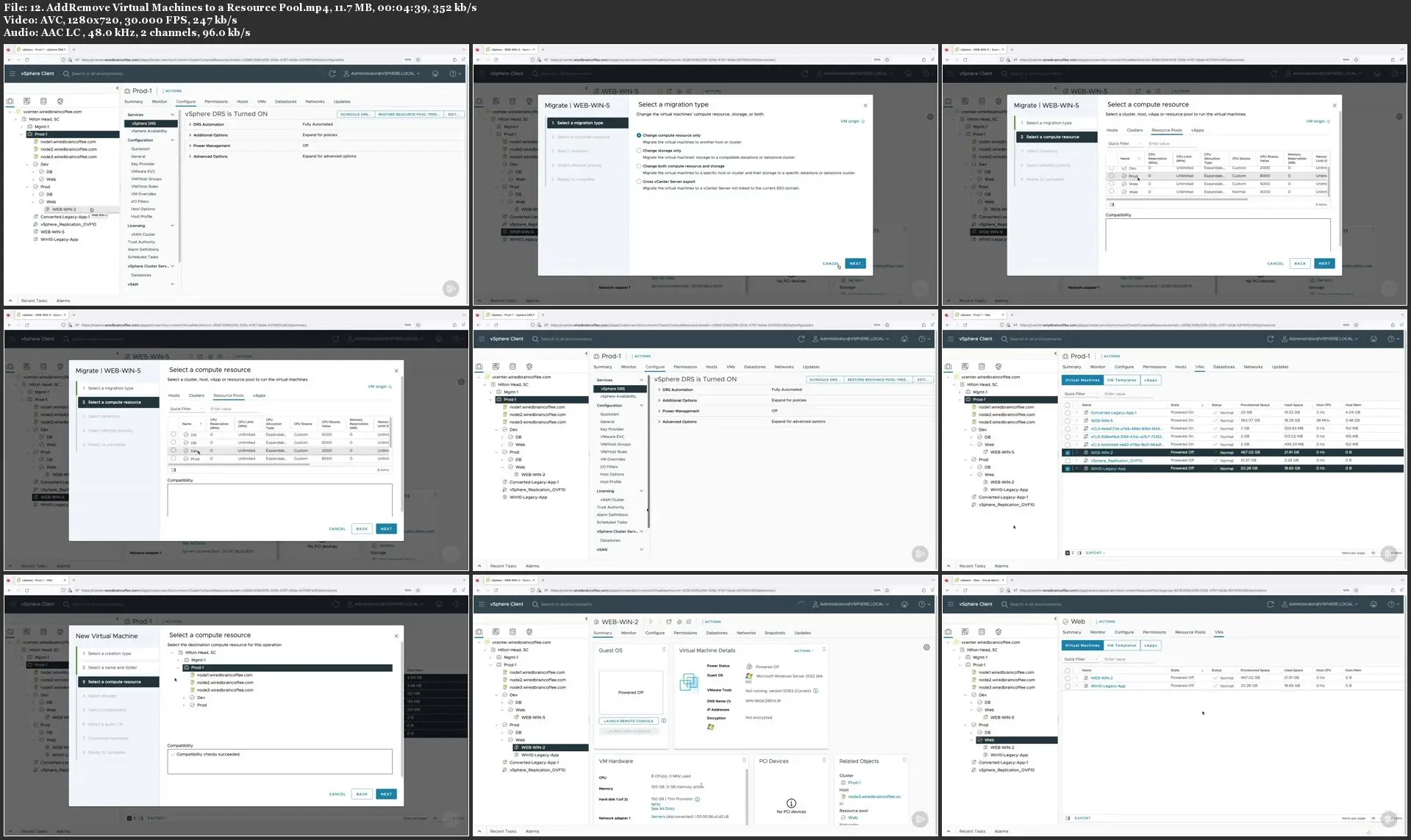In Prod-1 VMs list thumbnail, switch to VM Templates tab

tap(1121, 380)
